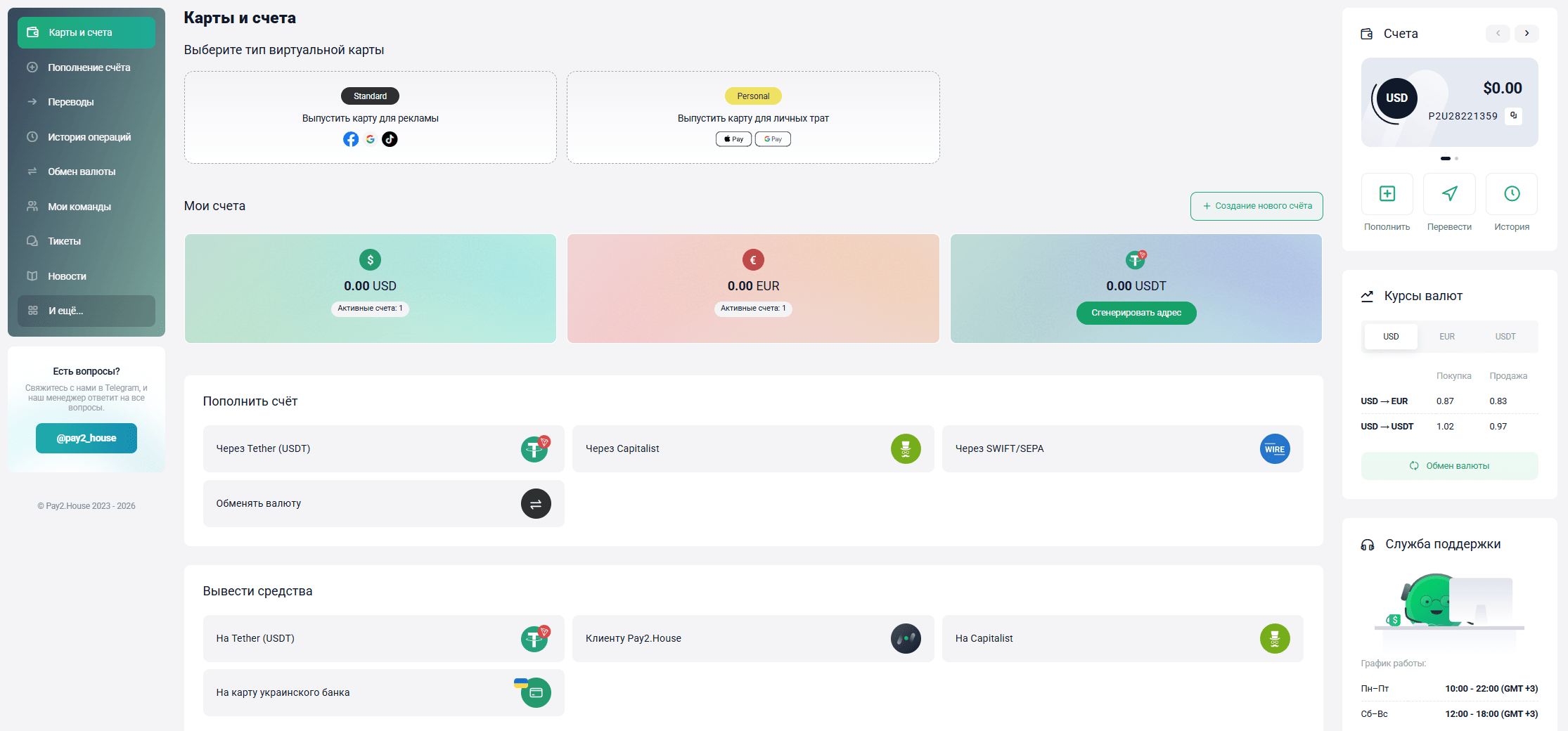This screenshot has width=1568, height=731.
Task: Open Переводы in the sidebar
Action: point(71,102)
